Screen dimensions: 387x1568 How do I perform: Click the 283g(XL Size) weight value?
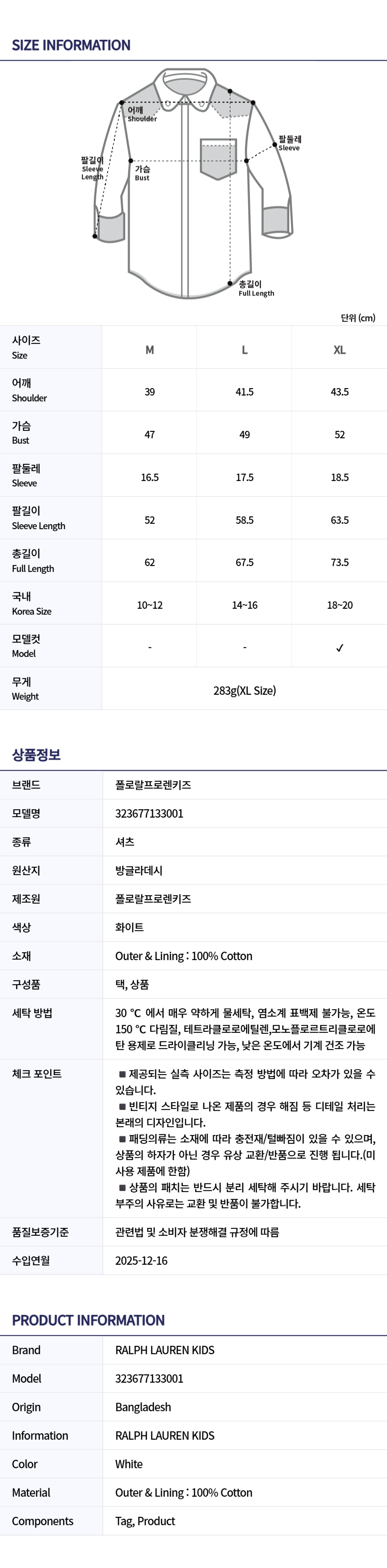click(x=245, y=690)
